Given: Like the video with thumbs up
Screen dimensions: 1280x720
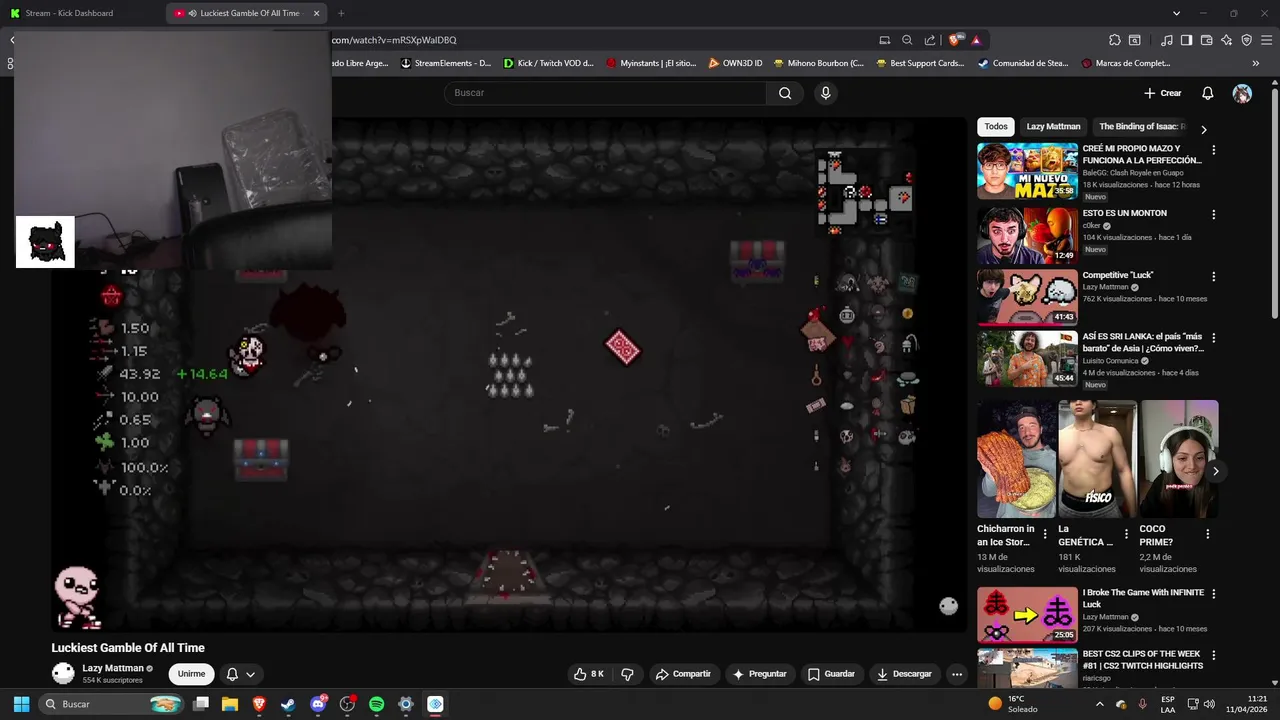Looking at the screenshot, I should point(588,674).
